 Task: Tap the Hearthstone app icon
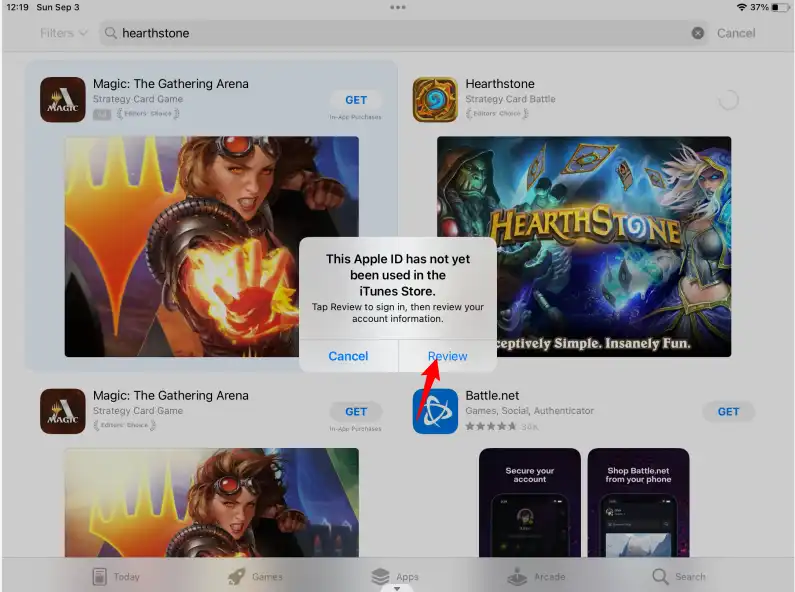click(435, 100)
